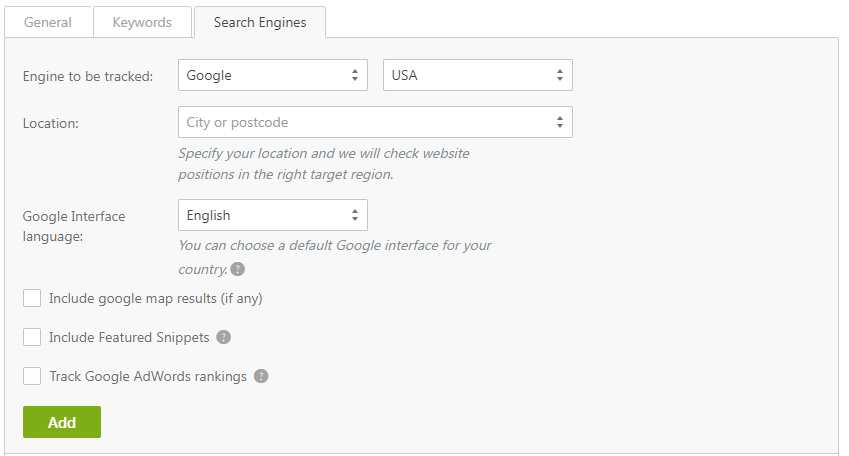Open help icon next to Featured Snippets
849x456 pixels.
tap(224, 337)
